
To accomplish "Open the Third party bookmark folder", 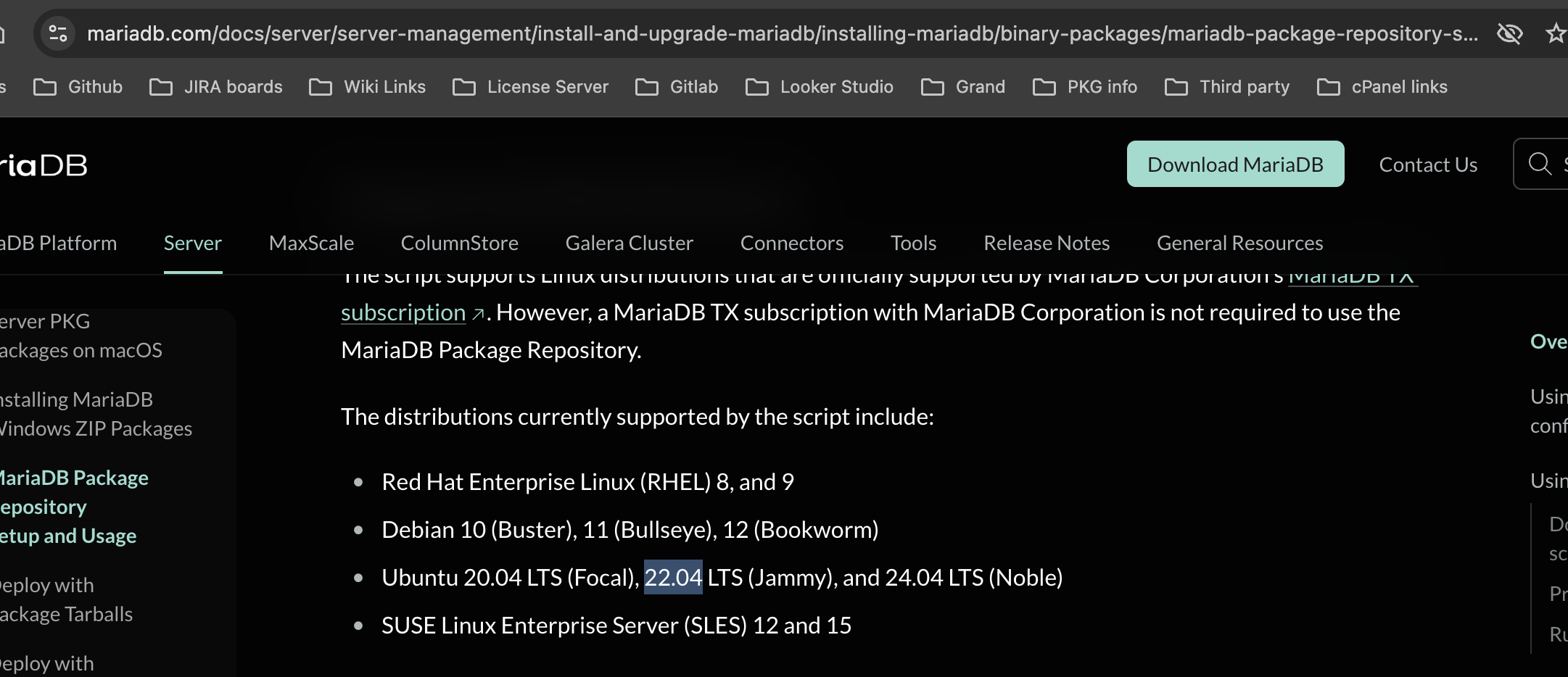I will point(1227,87).
